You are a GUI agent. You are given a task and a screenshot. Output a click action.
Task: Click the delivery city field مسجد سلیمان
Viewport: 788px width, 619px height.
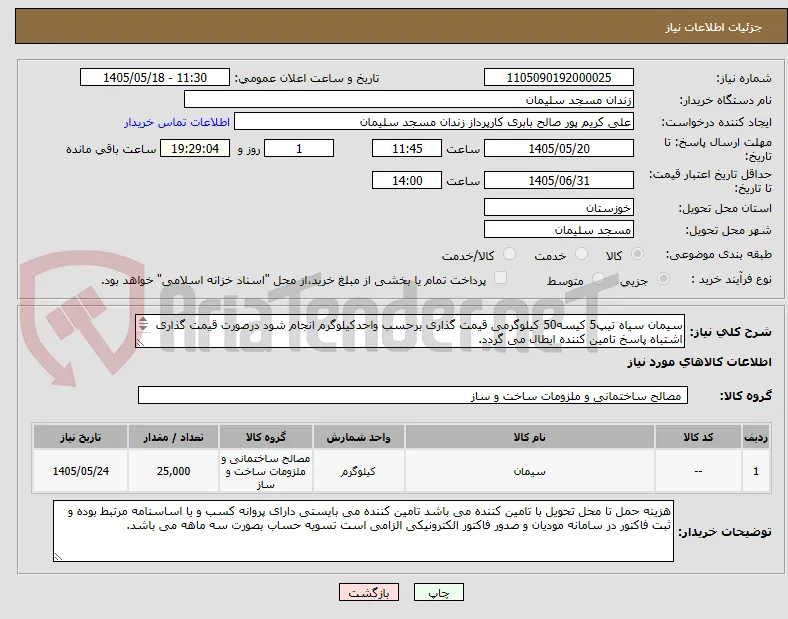558,230
